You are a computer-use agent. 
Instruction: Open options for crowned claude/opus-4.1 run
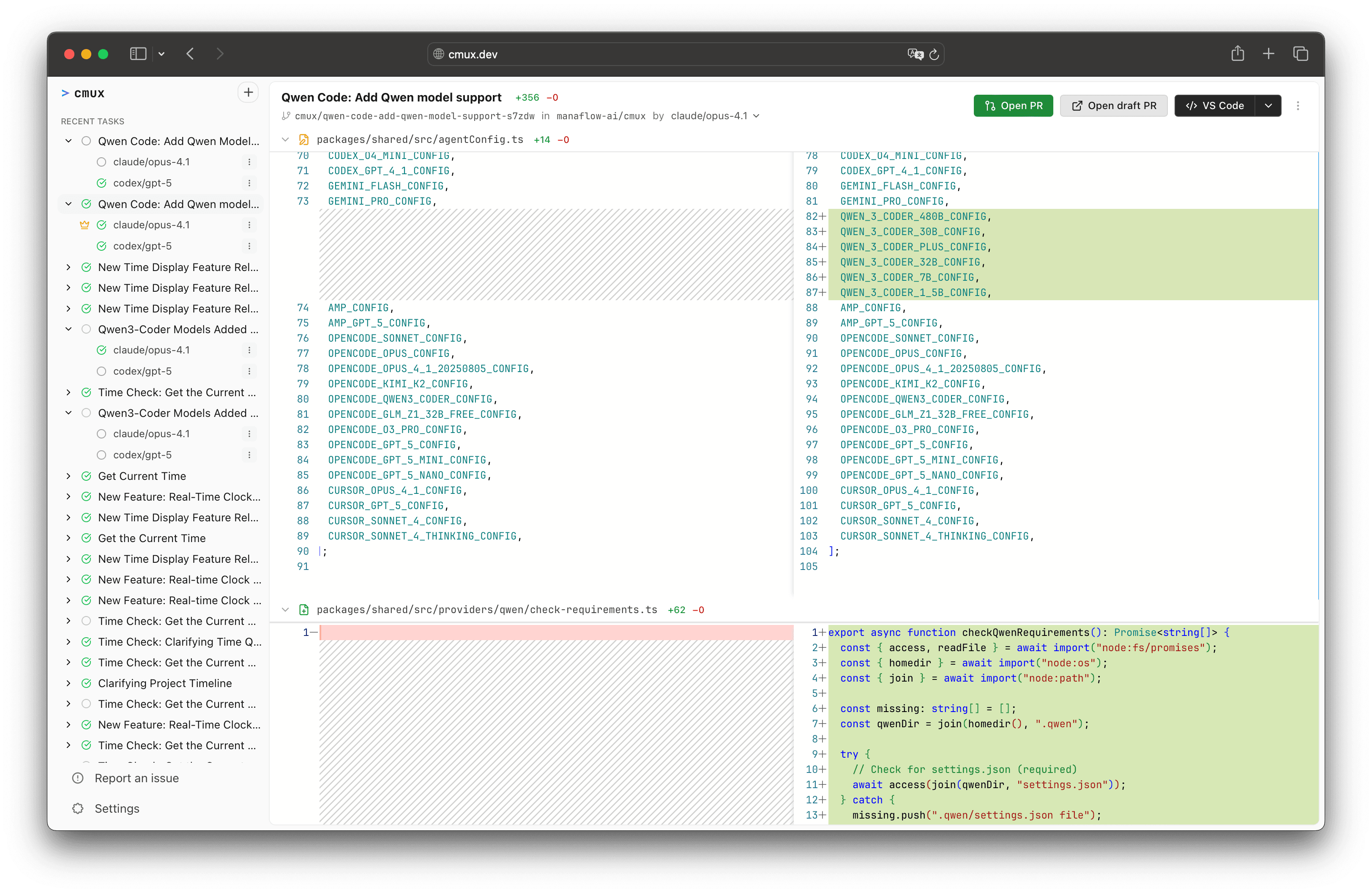pyautogui.click(x=249, y=225)
